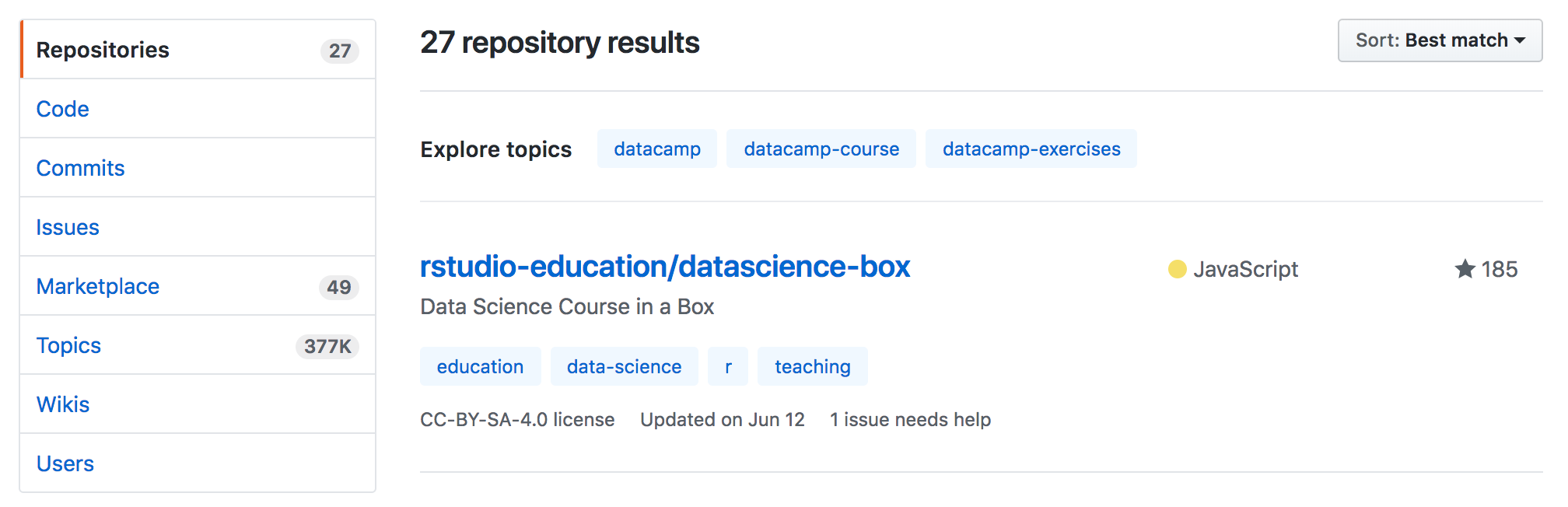Viewport: 1568px width, 507px height.
Task: Open Topics search results
Action: tap(68, 345)
